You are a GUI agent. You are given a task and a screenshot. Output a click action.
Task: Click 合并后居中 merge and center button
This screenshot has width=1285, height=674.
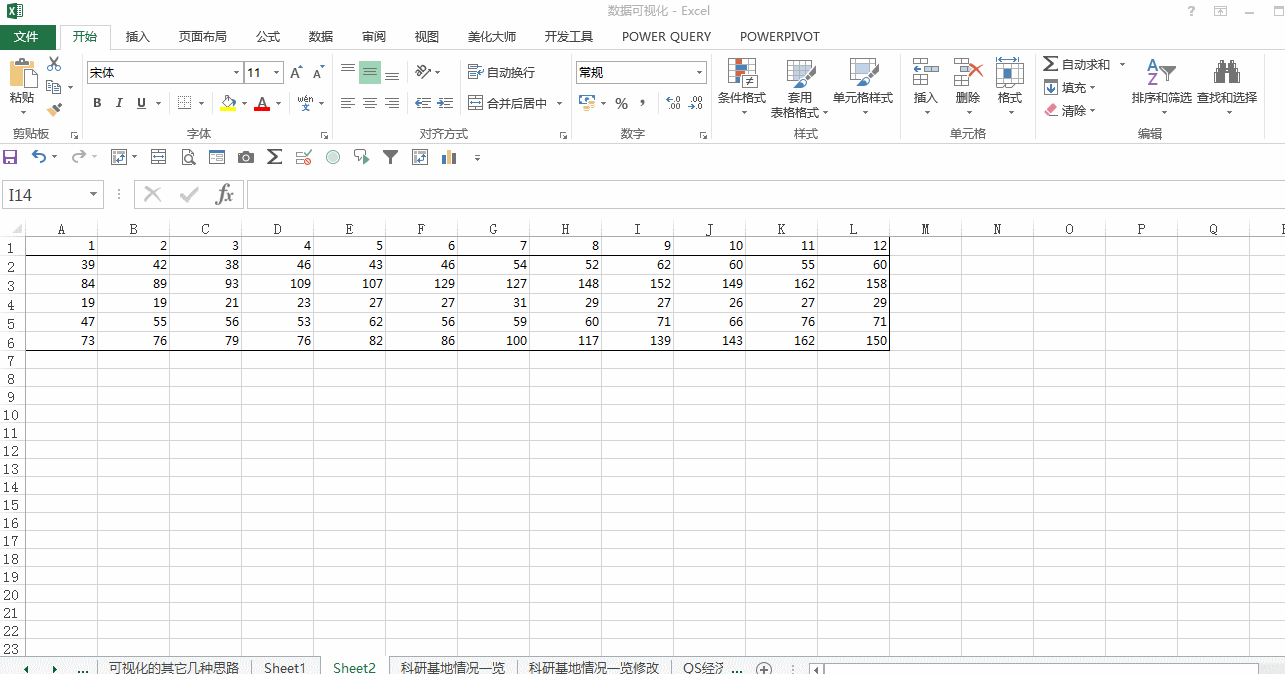tap(508, 103)
